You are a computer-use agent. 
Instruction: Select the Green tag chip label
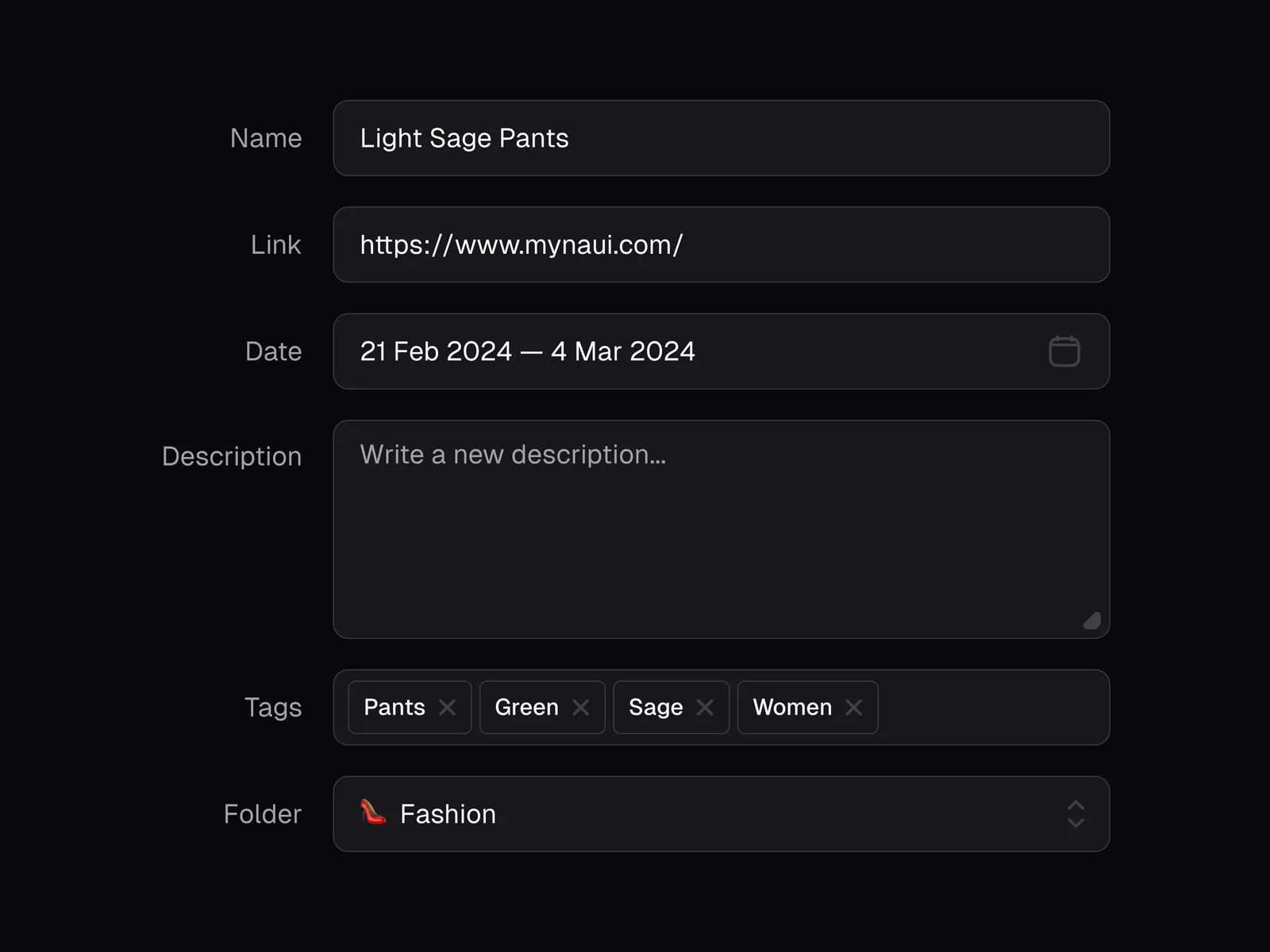[x=526, y=707]
